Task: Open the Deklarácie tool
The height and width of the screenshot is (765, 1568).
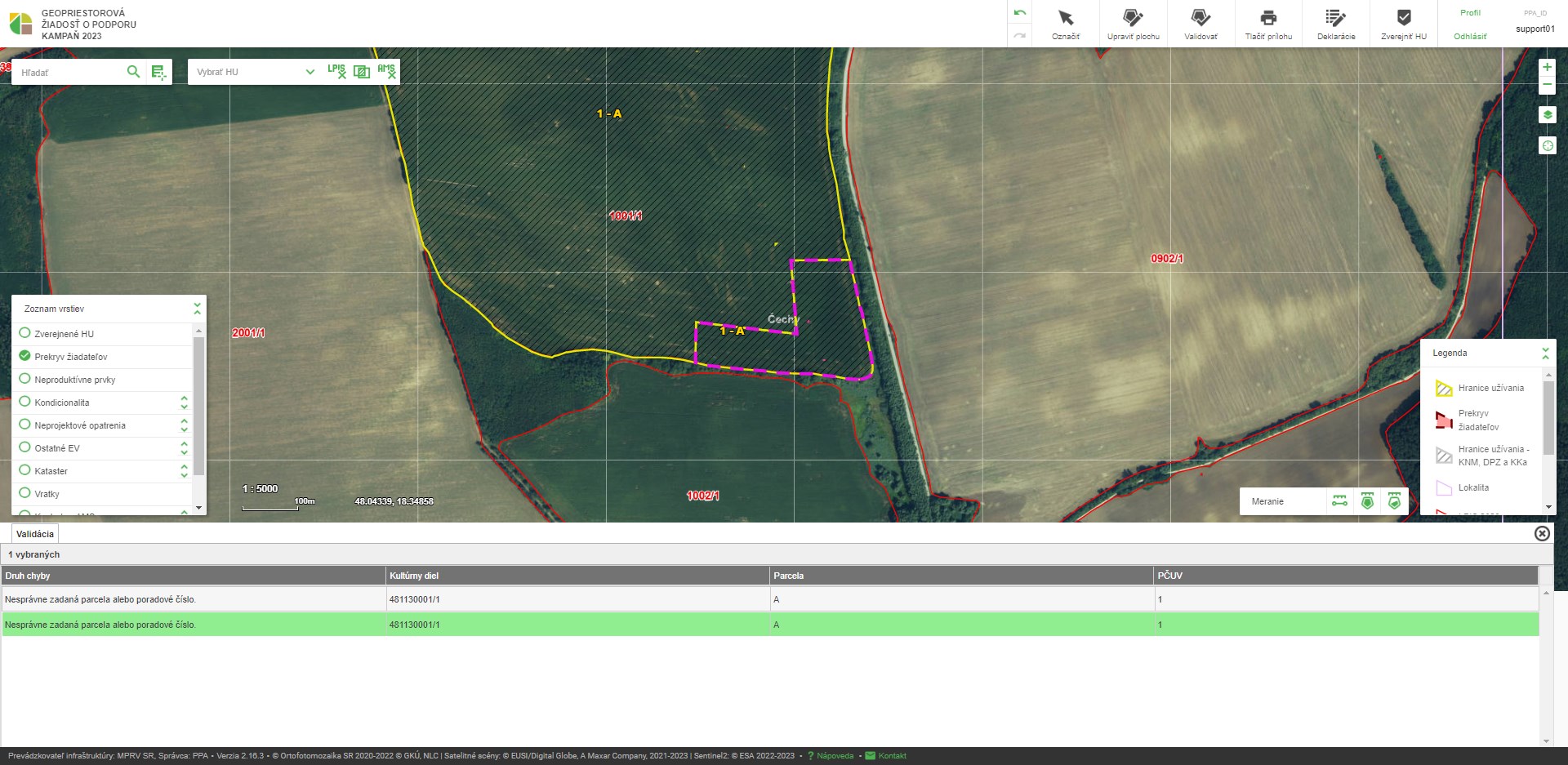Action: pos(1336,24)
